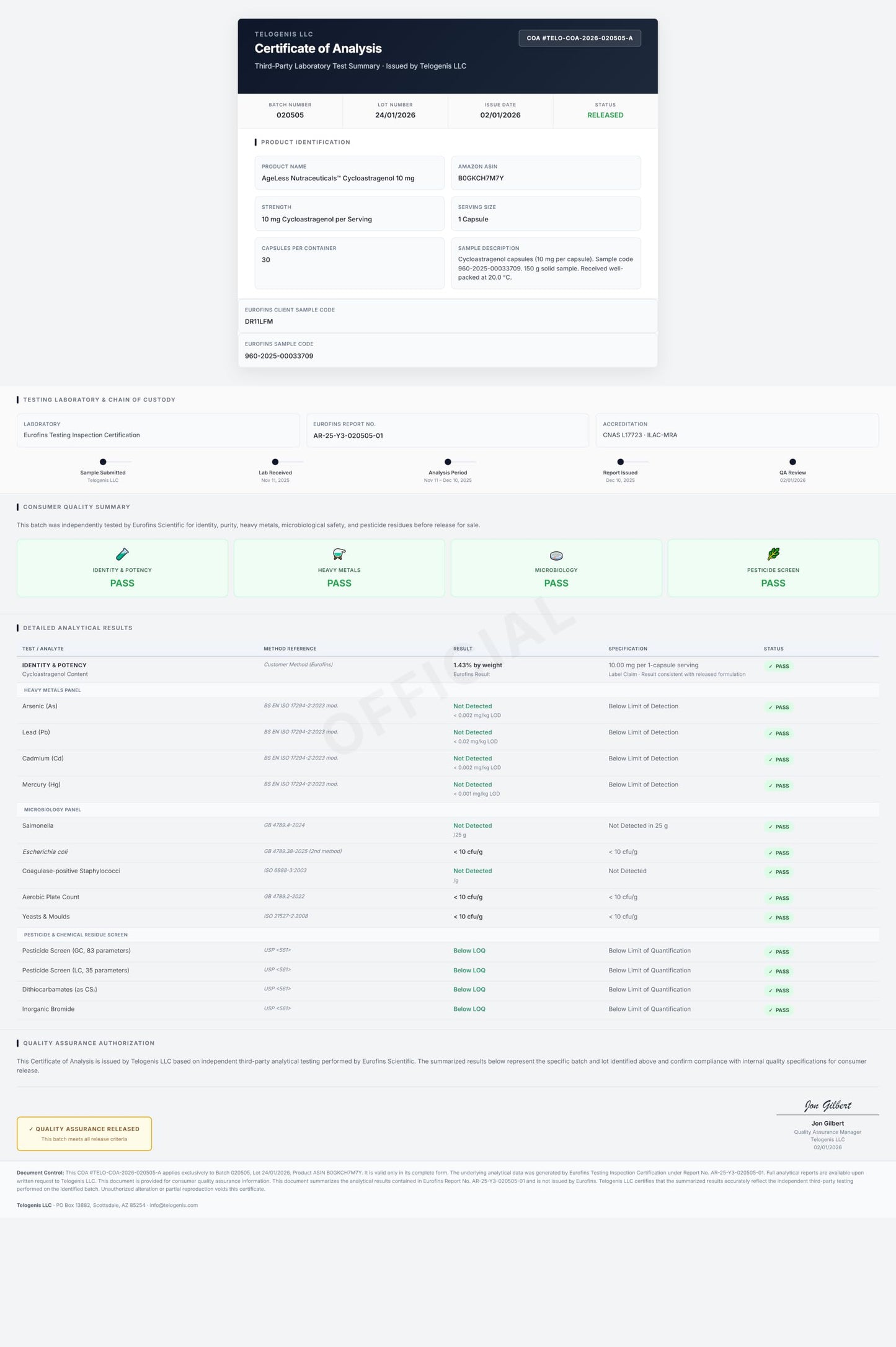Click the Salmonella method GB 4789.4-2024
The image size is (896, 1347).
(284, 825)
